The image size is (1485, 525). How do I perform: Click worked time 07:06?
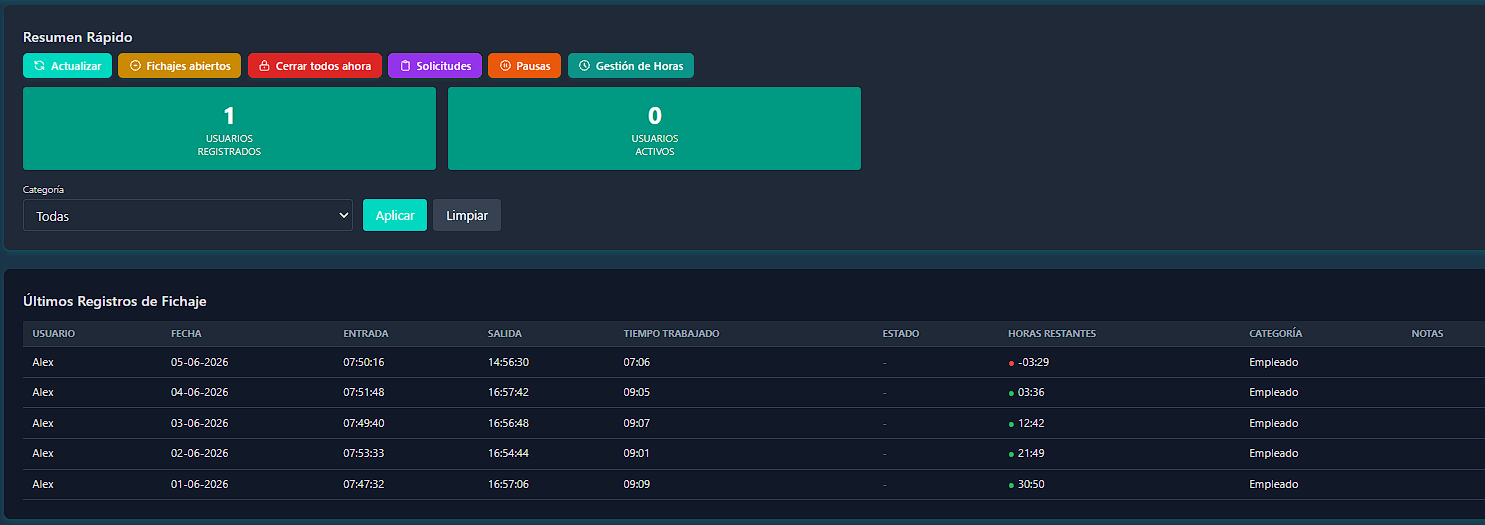(637, 362)
